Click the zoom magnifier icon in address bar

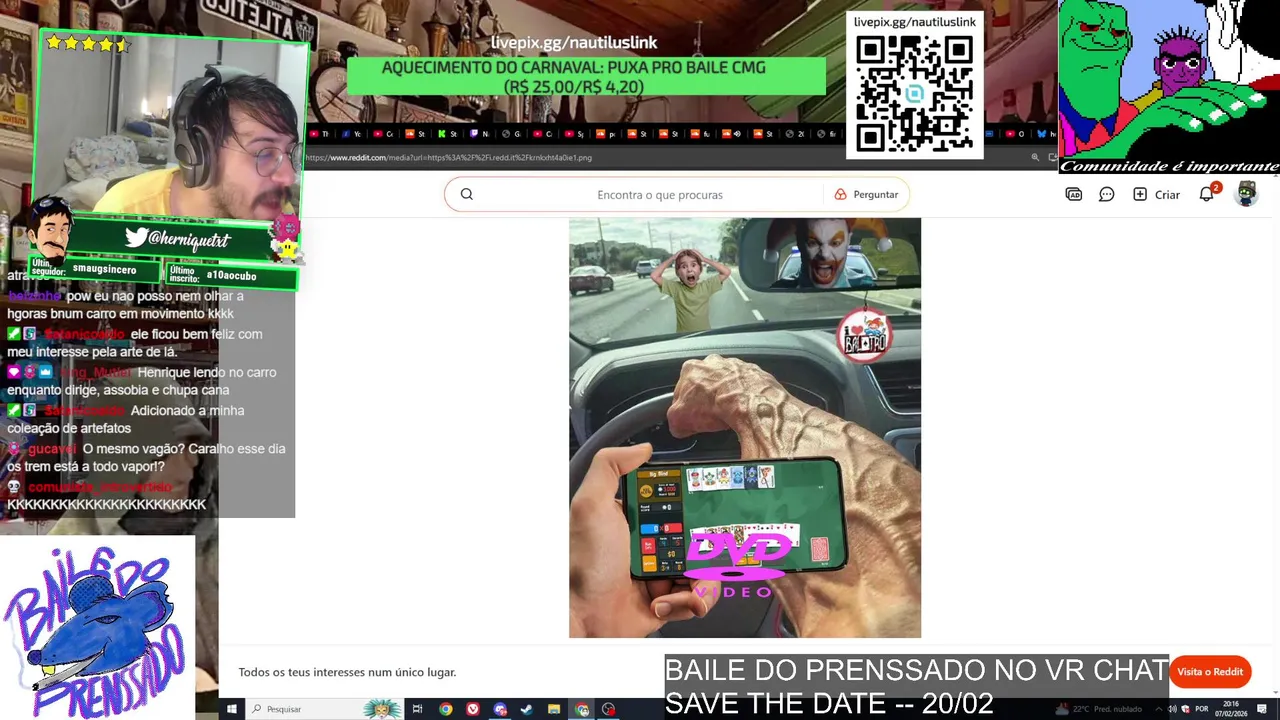click(1035, 157)
